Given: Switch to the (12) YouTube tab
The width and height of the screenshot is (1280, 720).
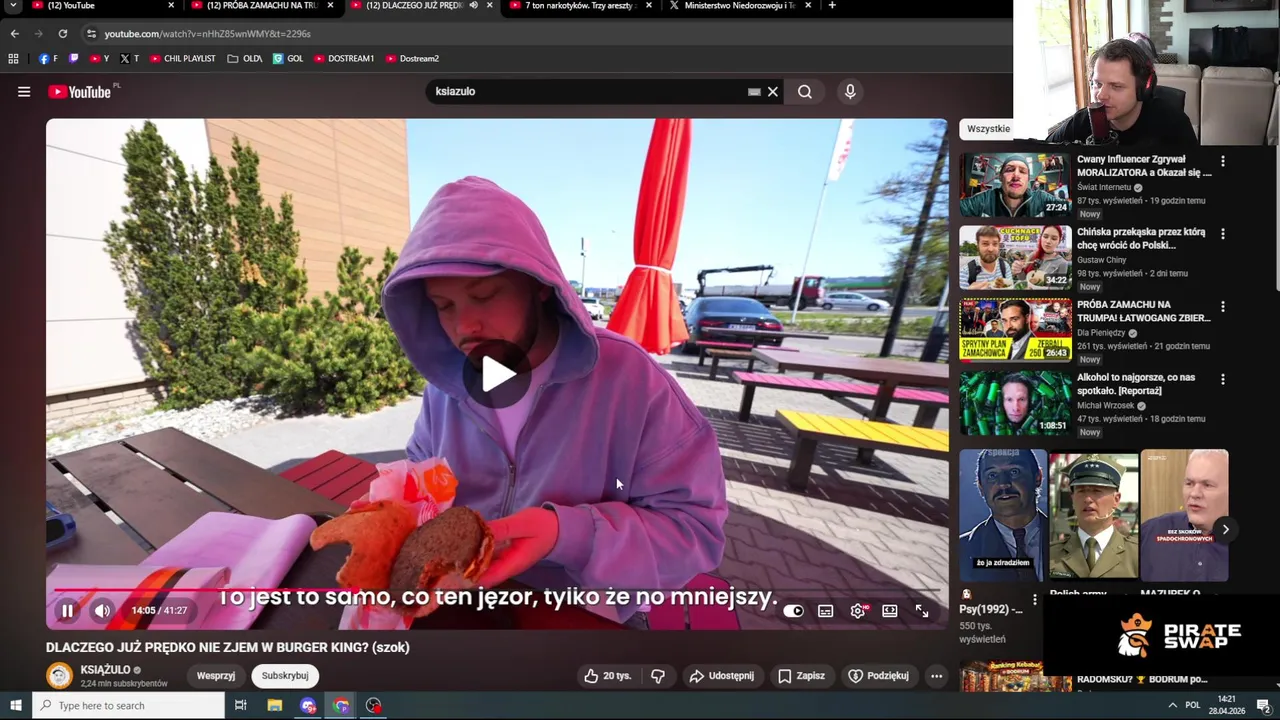Looking at the screenshot, I should point(100,6).
